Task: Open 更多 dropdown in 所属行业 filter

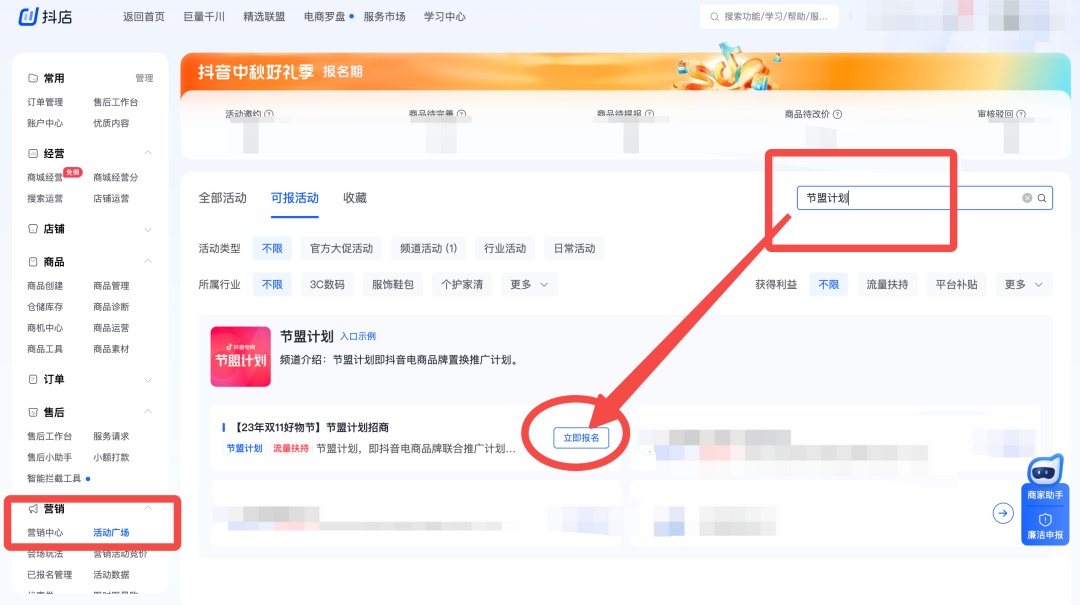Action: (x=529, y=285)
